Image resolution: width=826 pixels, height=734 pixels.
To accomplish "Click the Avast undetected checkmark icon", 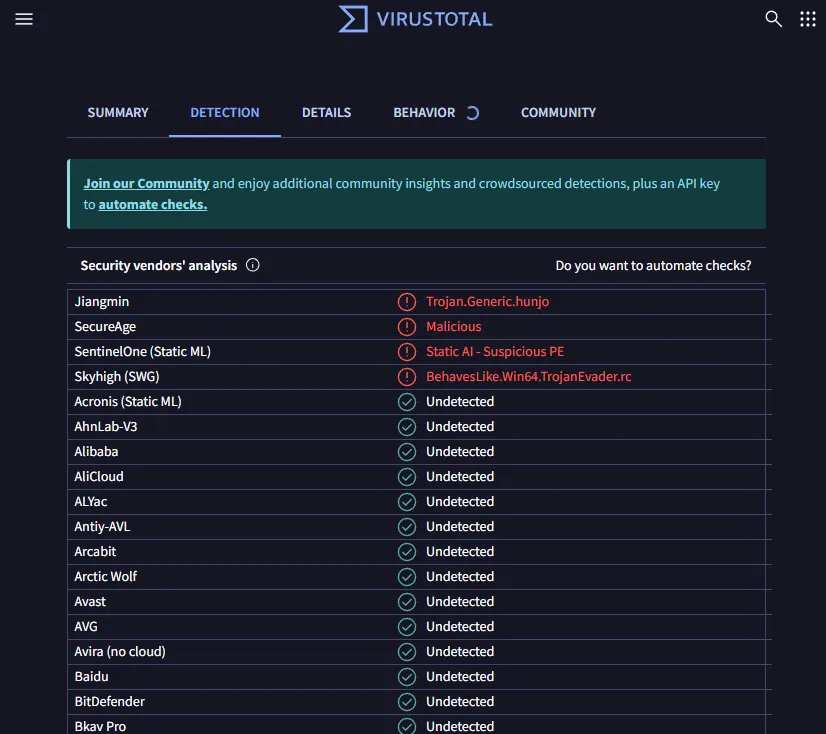I will [x=406, y=602].
